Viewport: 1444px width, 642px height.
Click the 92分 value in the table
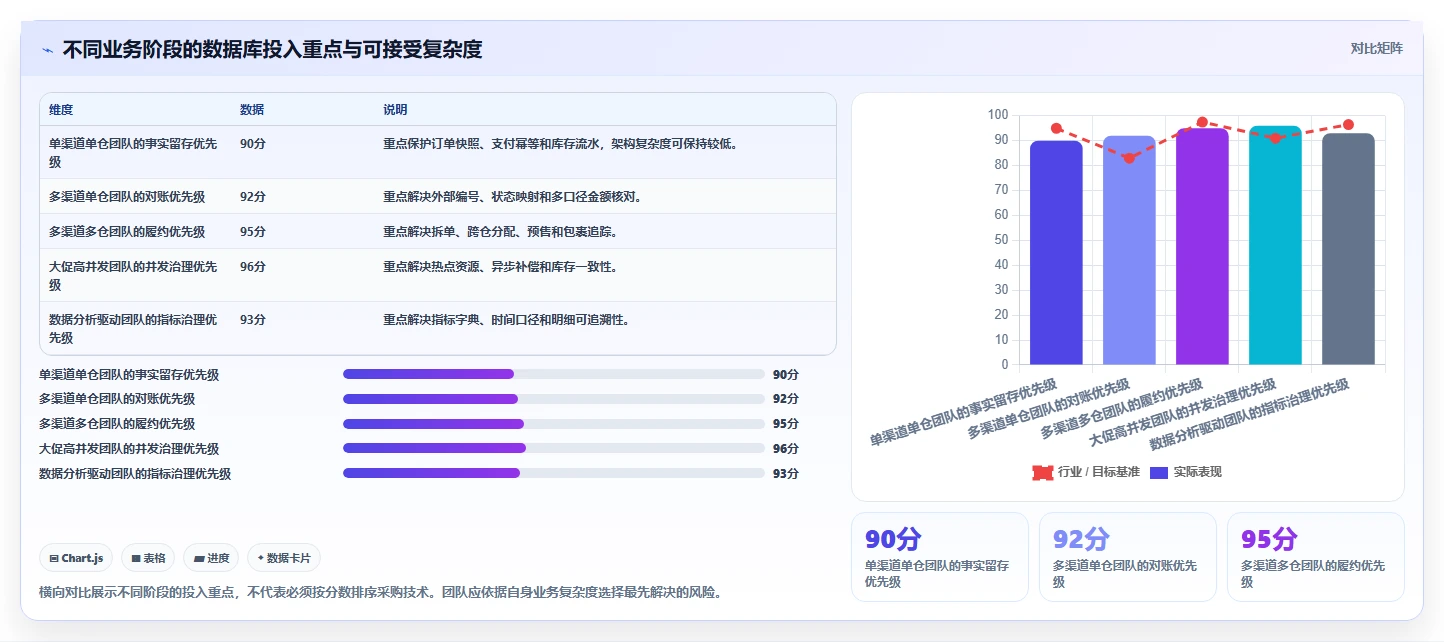(253, 196)
